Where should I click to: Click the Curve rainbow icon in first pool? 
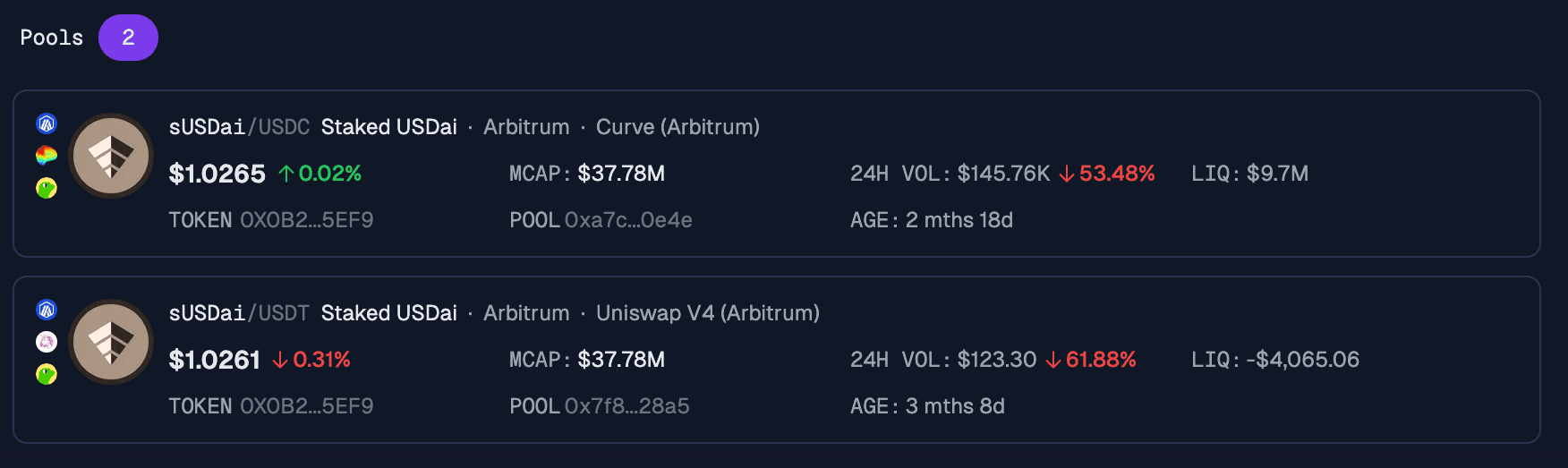(47, 156)
